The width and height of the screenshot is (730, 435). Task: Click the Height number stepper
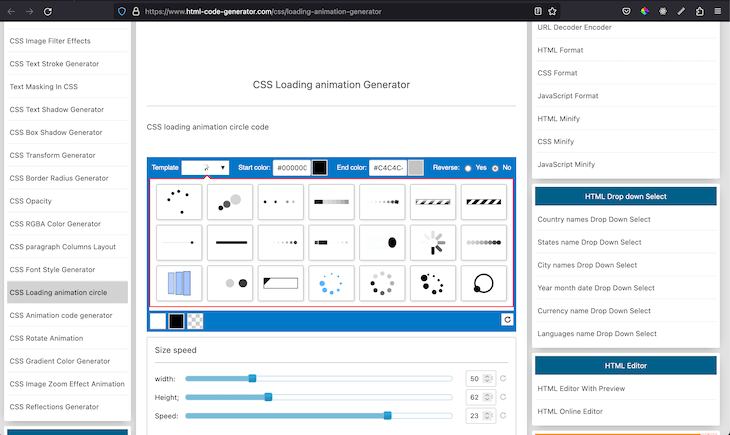(x=488, y=397)
